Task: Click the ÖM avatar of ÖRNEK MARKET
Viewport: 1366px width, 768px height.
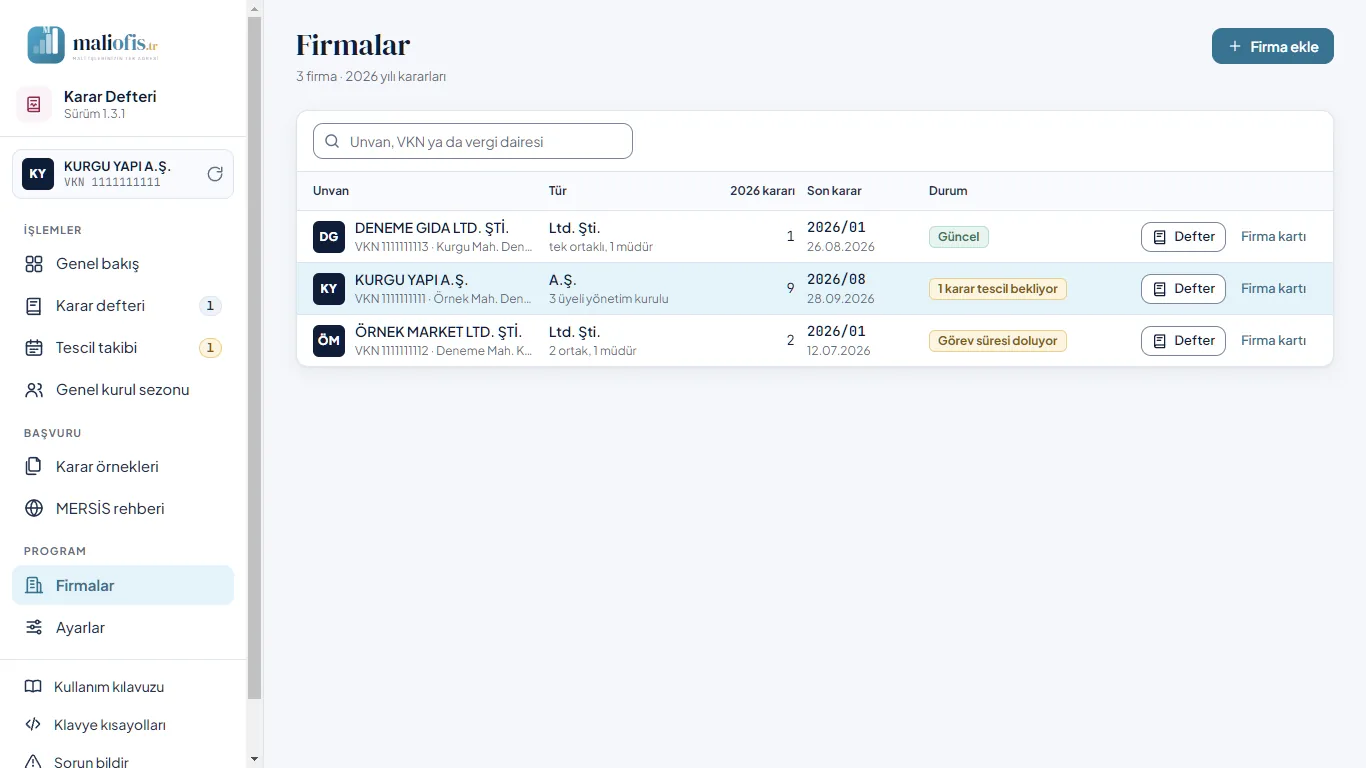Action: pos(329,341)
